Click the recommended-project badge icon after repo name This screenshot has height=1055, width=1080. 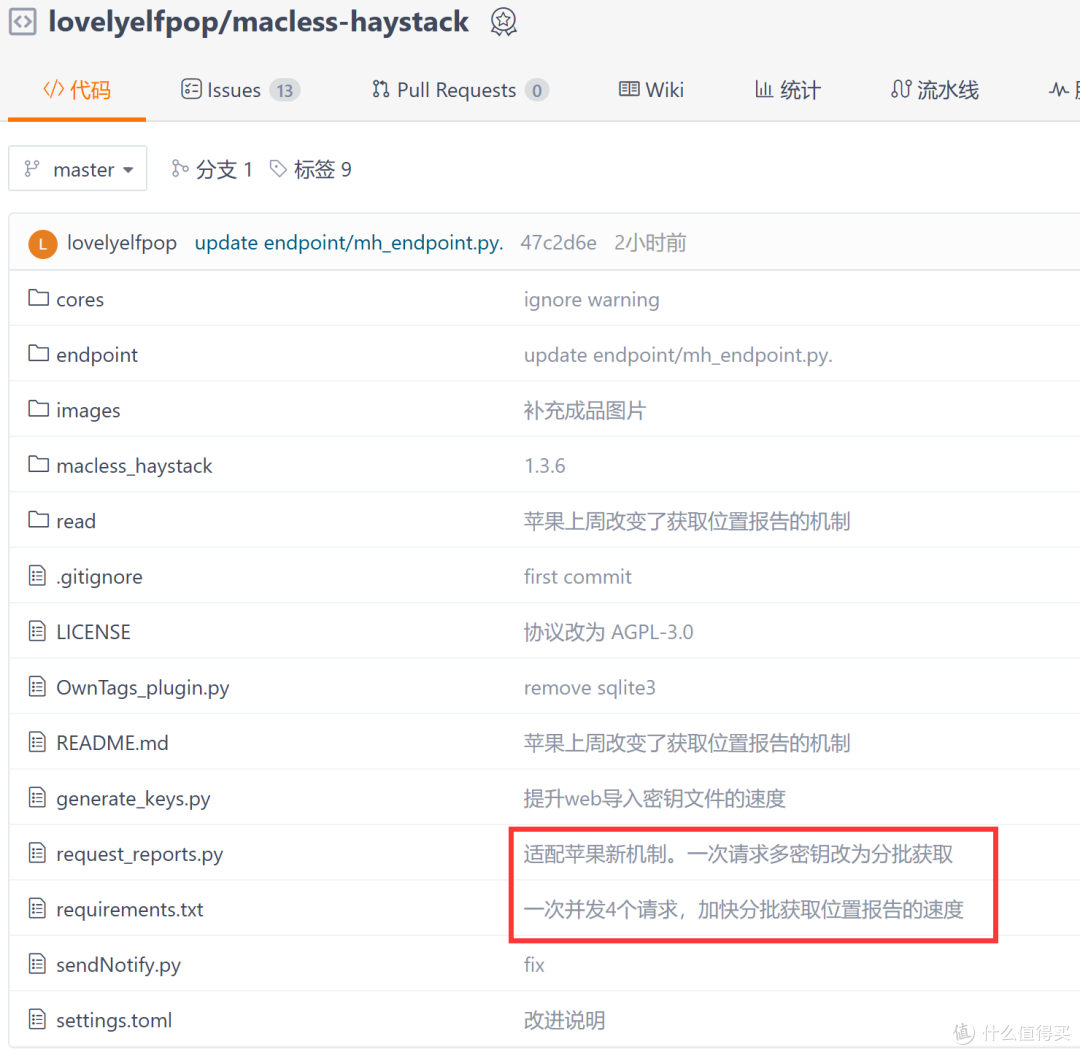503,22
